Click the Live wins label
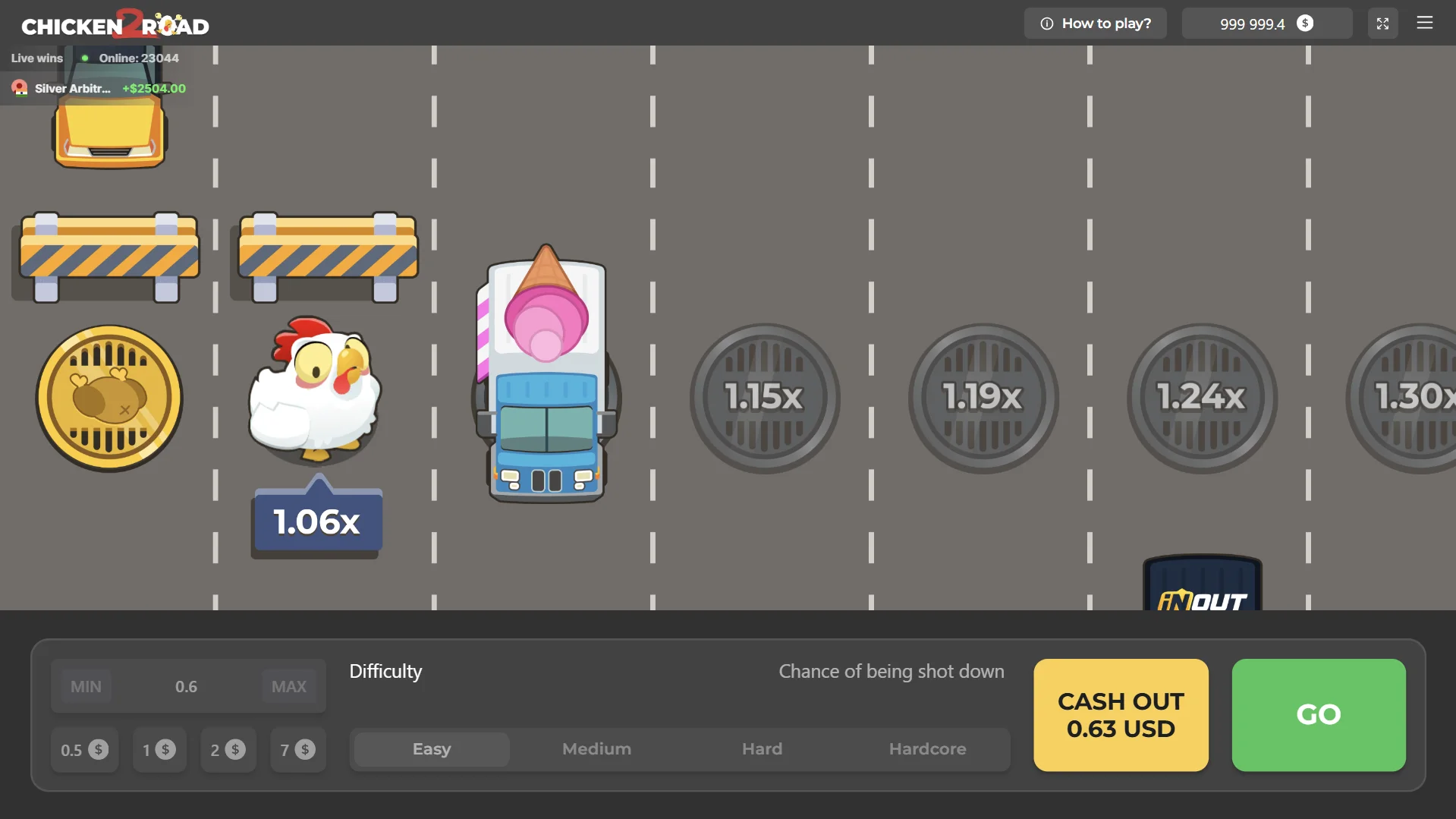 [37, 58]
